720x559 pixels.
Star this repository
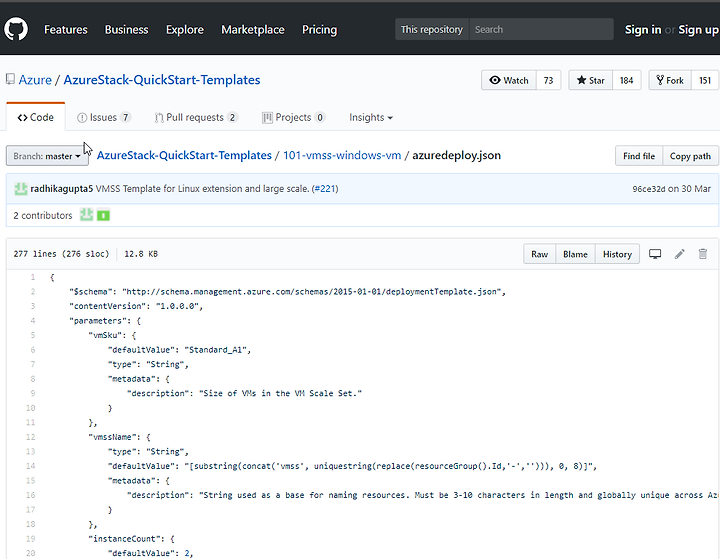point(591,80)
